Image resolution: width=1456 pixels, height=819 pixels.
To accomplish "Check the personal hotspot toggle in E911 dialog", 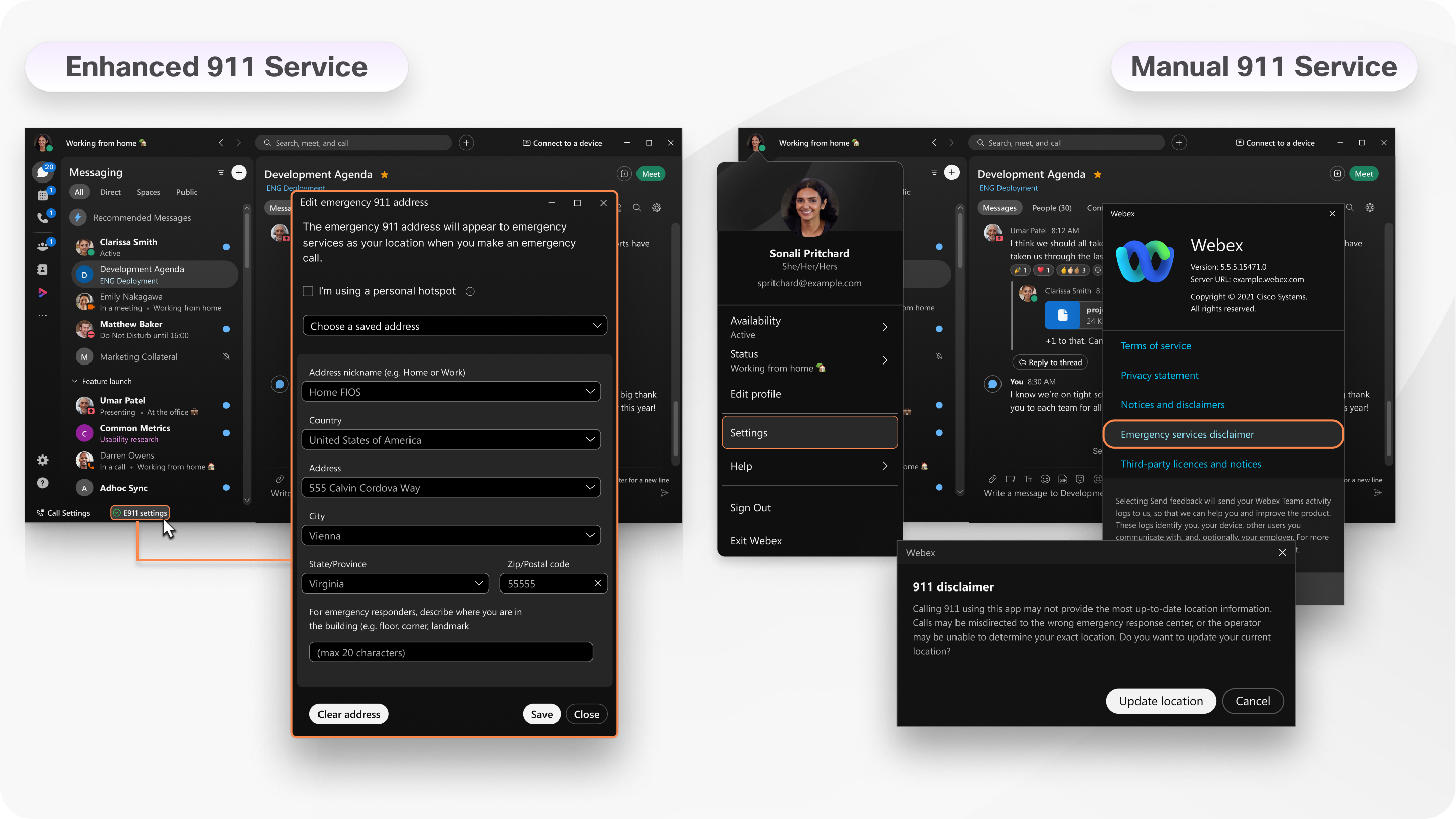I will 309,290.
